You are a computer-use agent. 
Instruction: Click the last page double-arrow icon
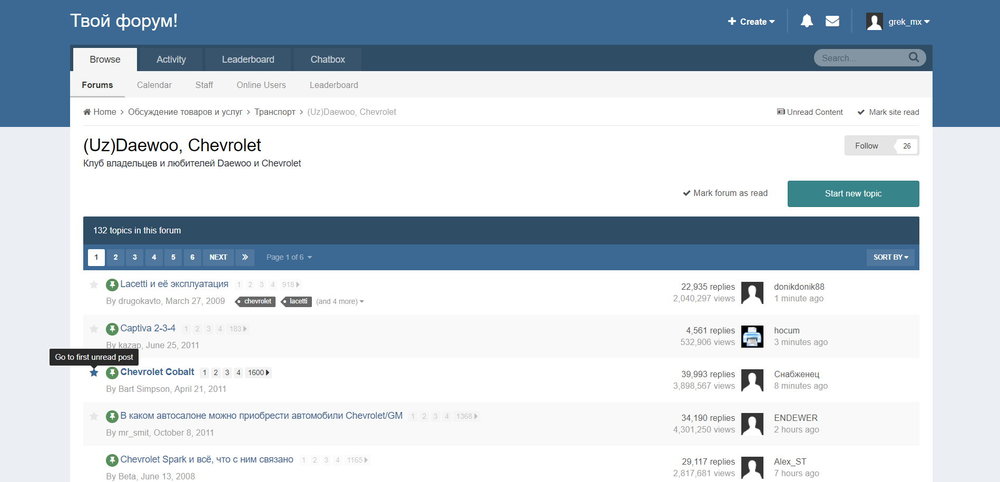click(x=246, y=257)
